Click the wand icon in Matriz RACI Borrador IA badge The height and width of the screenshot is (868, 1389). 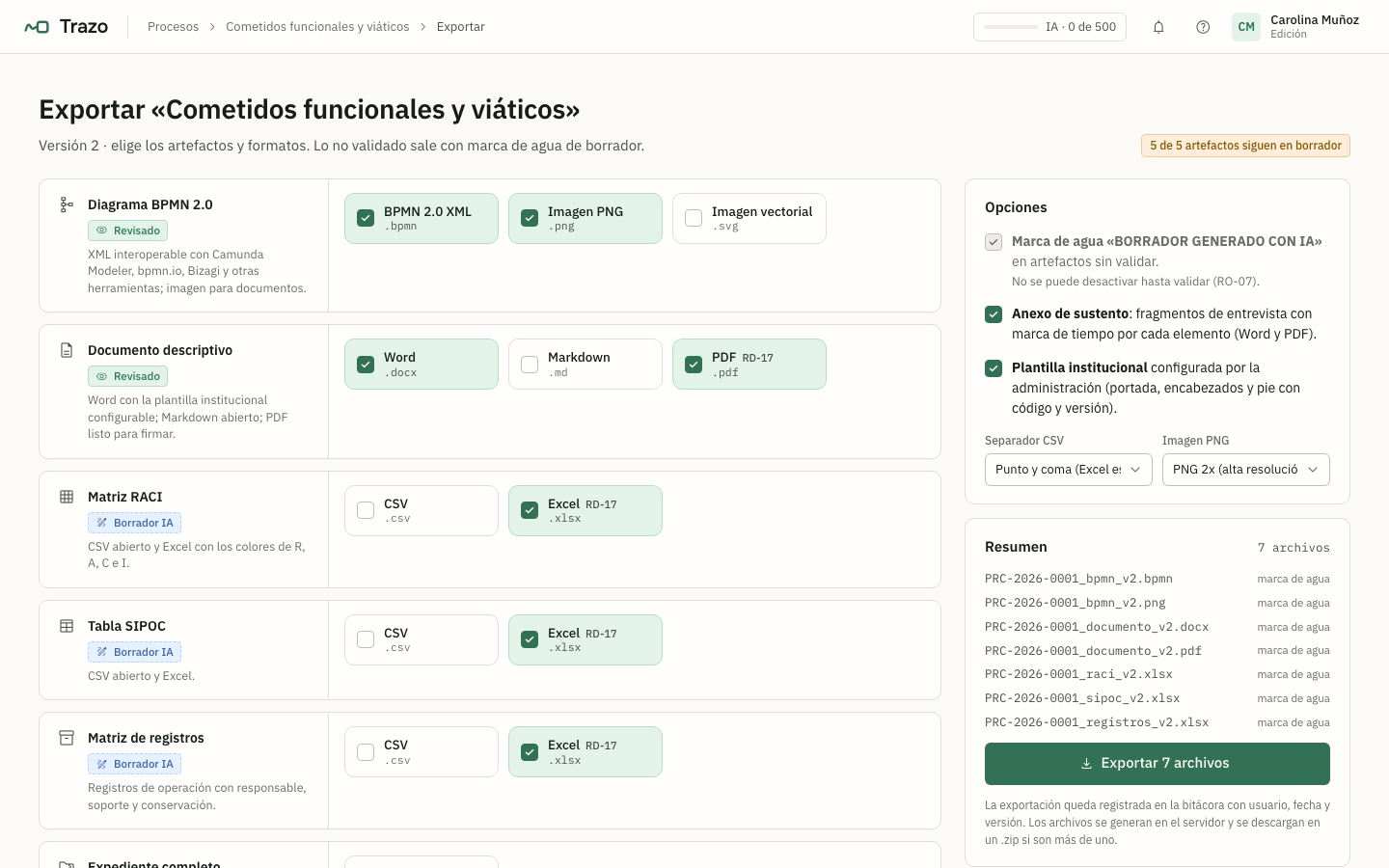(x=102, y=523)
